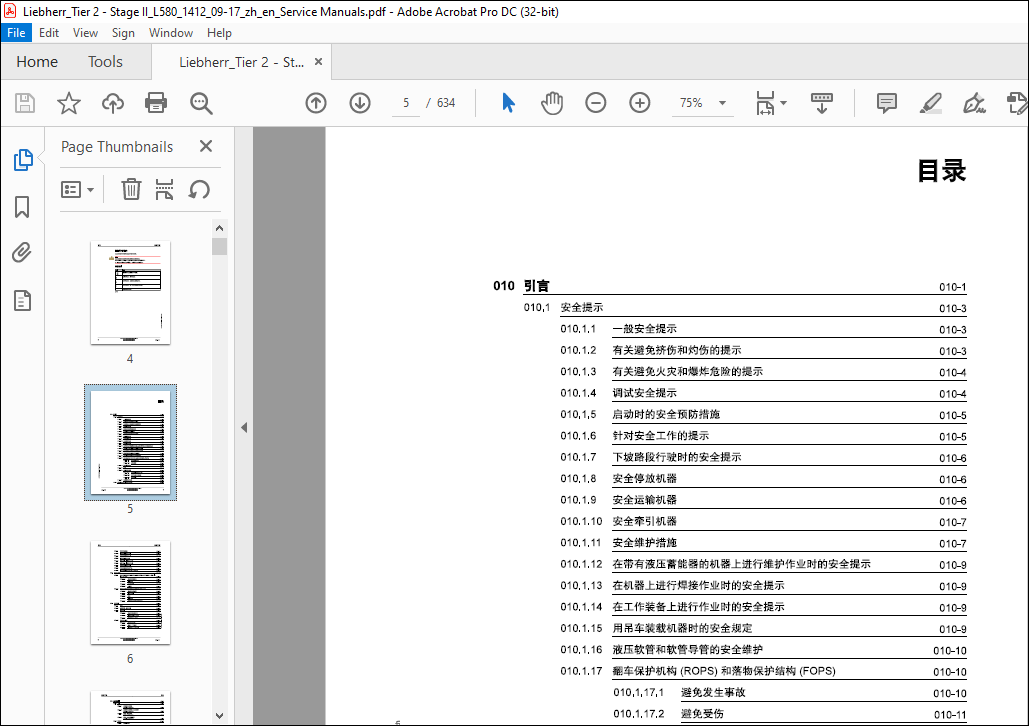Add document to starred files
The image size is (1029, 726).
[x=68, y=103]
